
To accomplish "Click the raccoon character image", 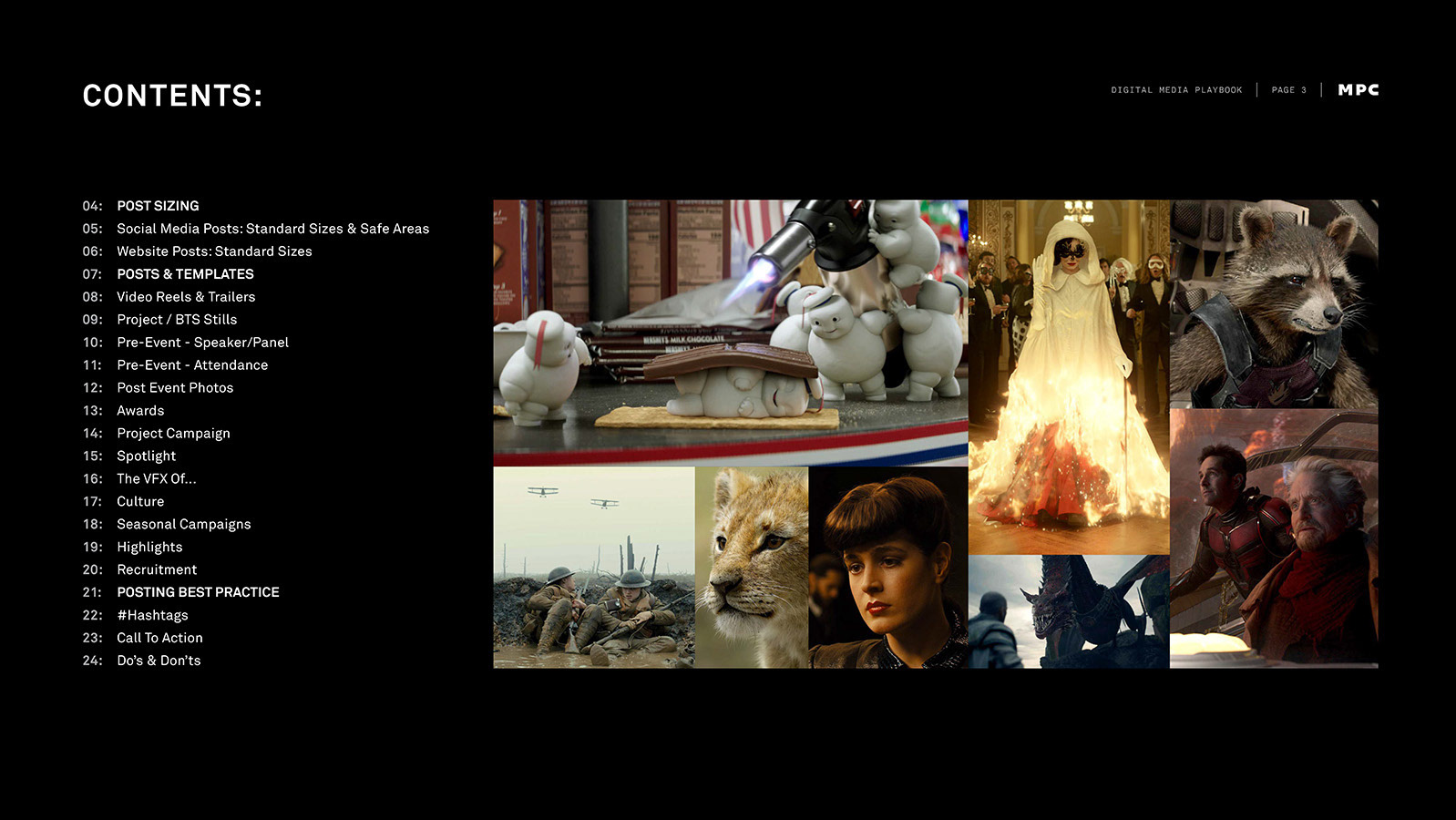I will tap(1274, 304).
